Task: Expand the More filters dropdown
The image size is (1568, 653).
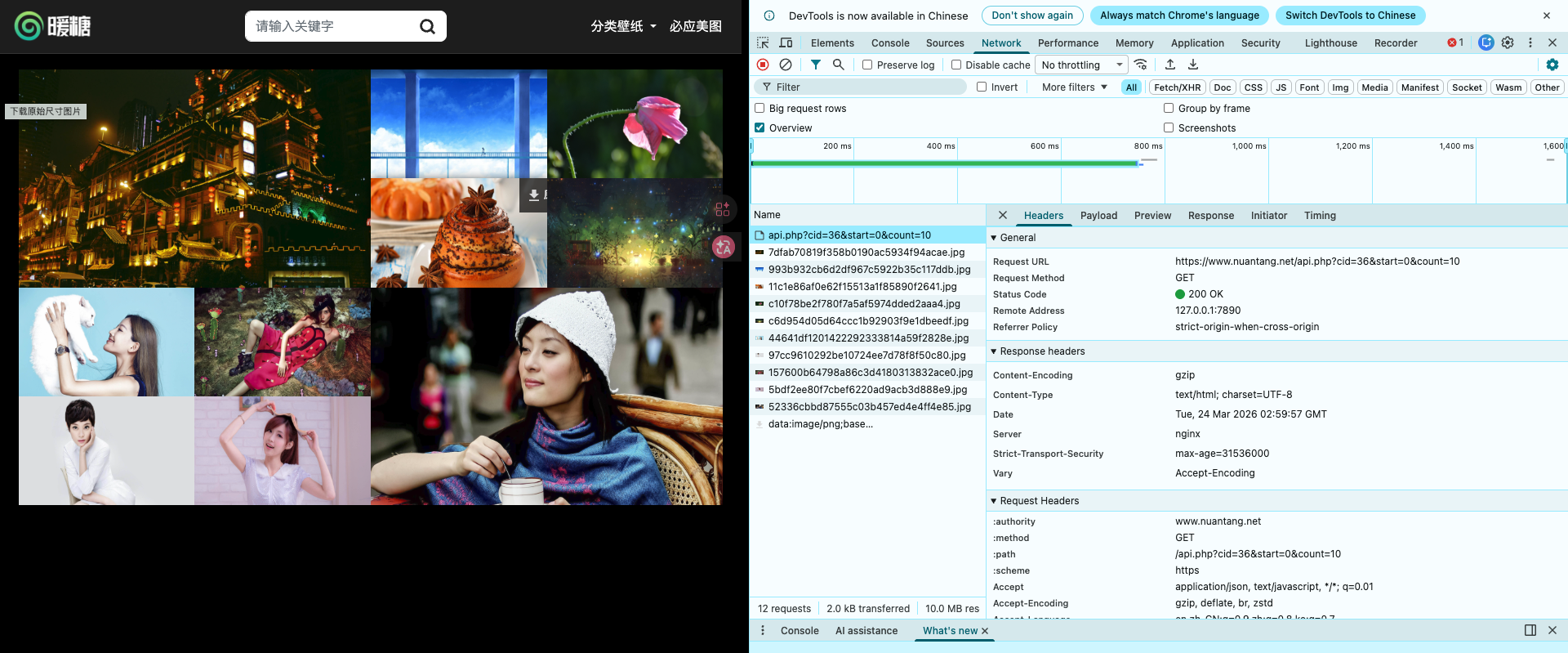Action: 1074,87
